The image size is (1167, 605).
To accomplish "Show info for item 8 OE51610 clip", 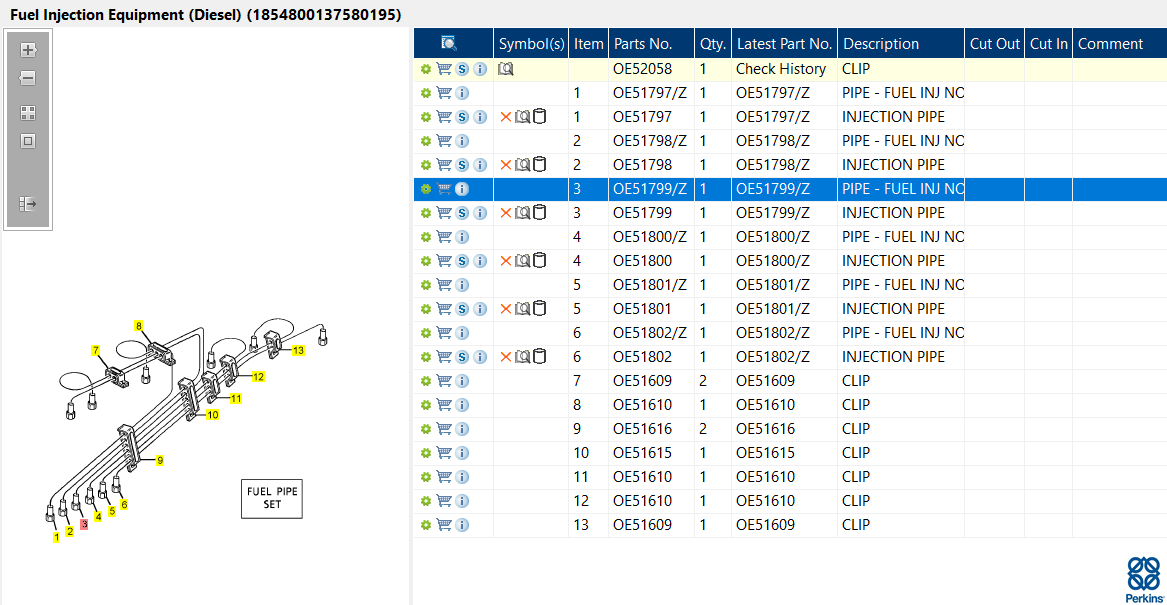I will coord(462,405).
